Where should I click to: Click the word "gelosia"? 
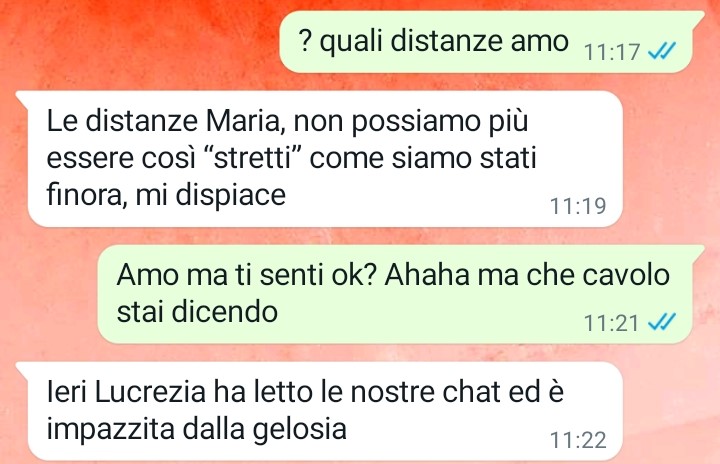point(300,430)
